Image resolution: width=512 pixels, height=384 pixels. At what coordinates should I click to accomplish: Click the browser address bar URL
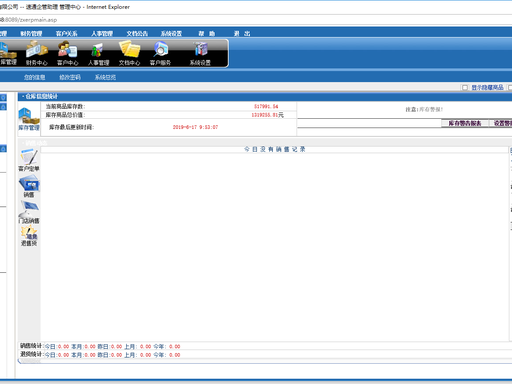[x=29, y=20]
